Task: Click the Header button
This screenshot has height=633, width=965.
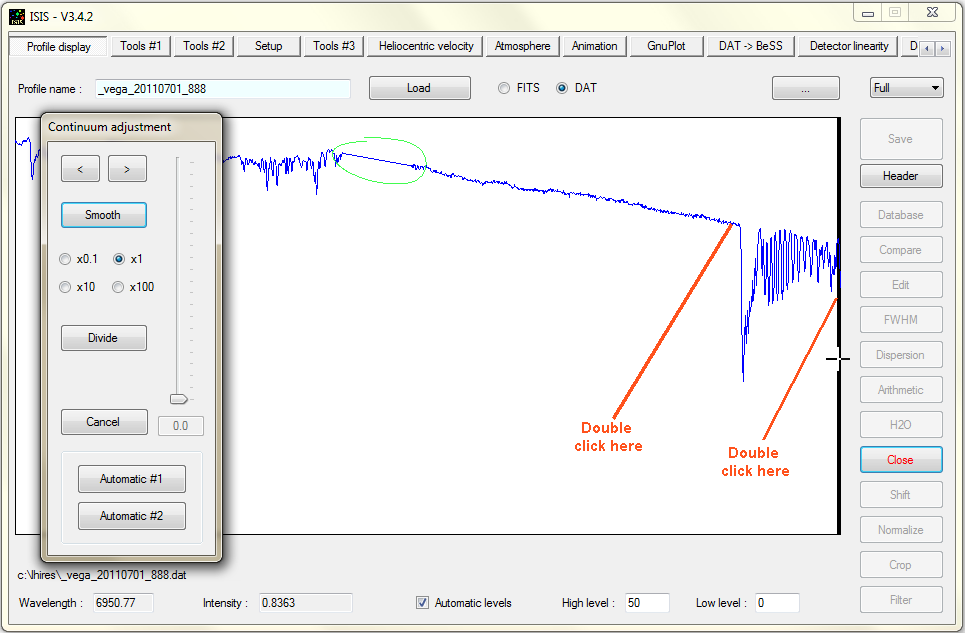Action: pos(900,176)
